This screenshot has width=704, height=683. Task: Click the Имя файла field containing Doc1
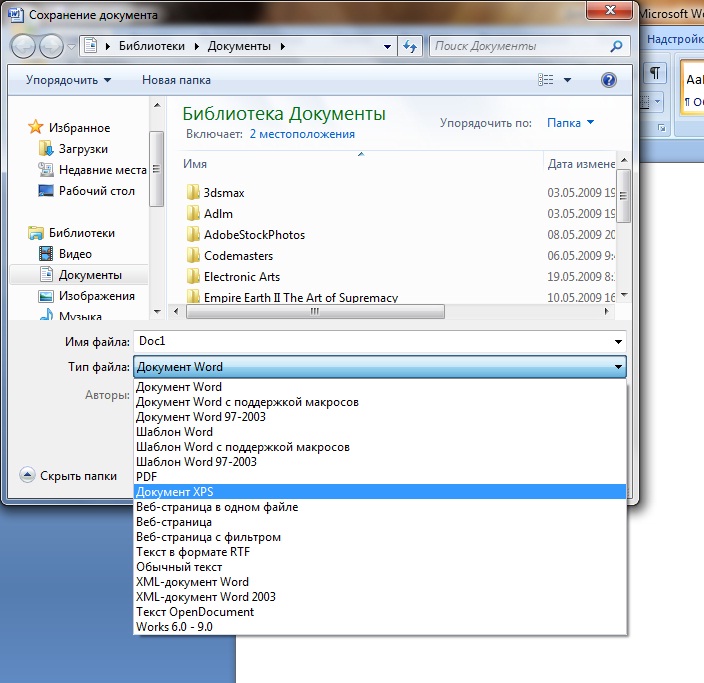(373, 341)
